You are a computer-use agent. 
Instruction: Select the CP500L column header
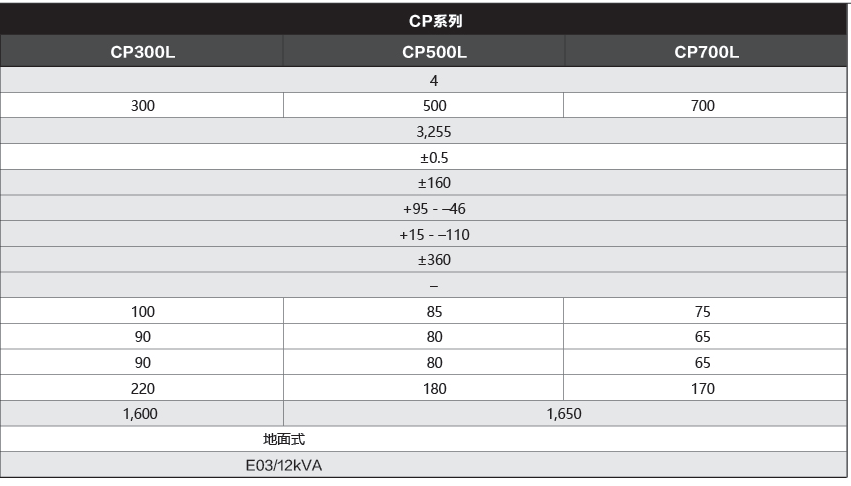coord(434,52)
